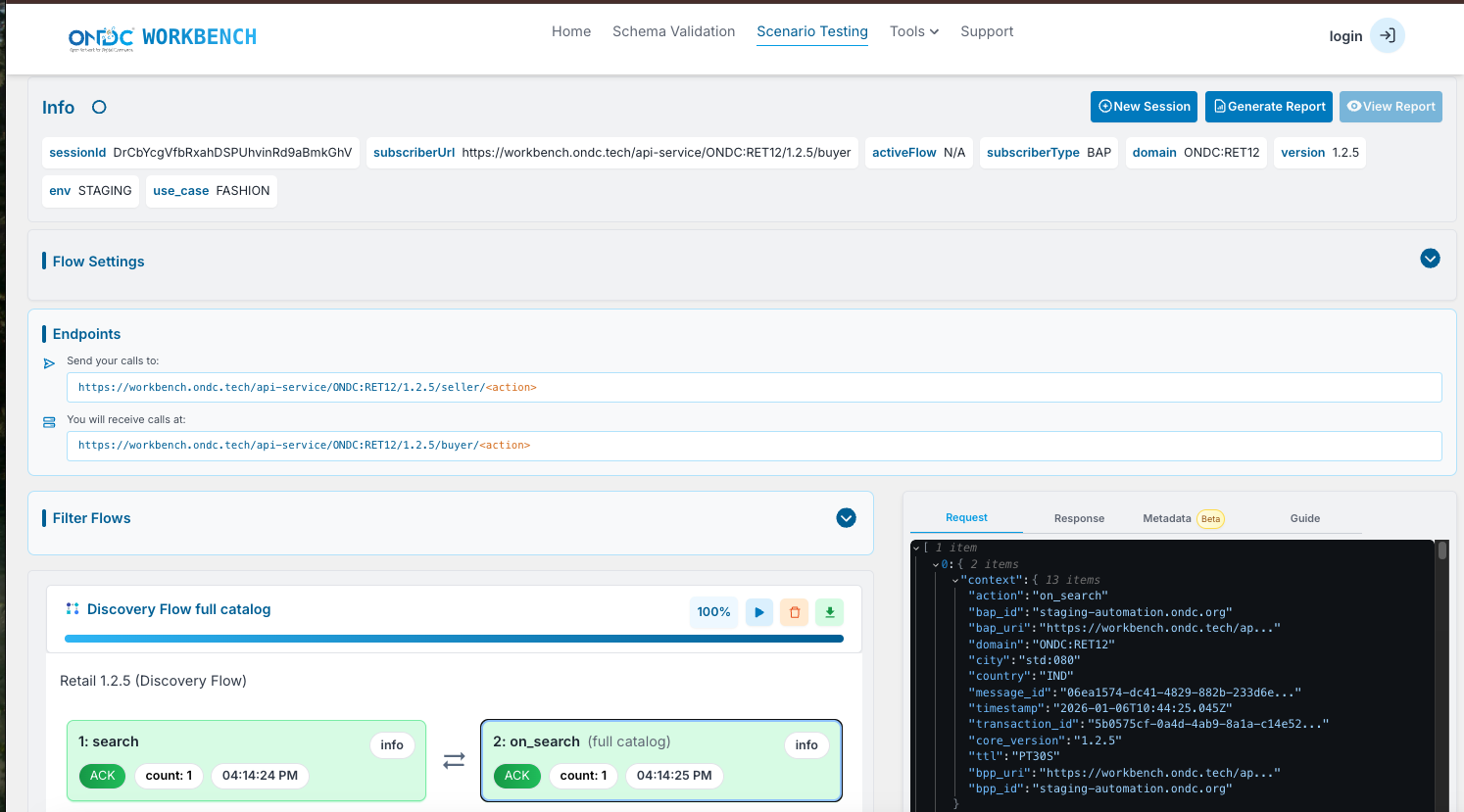This screenshot has width=1464, height=812.
Task: Click the ACK badge in search step
Action: (103, 776)
